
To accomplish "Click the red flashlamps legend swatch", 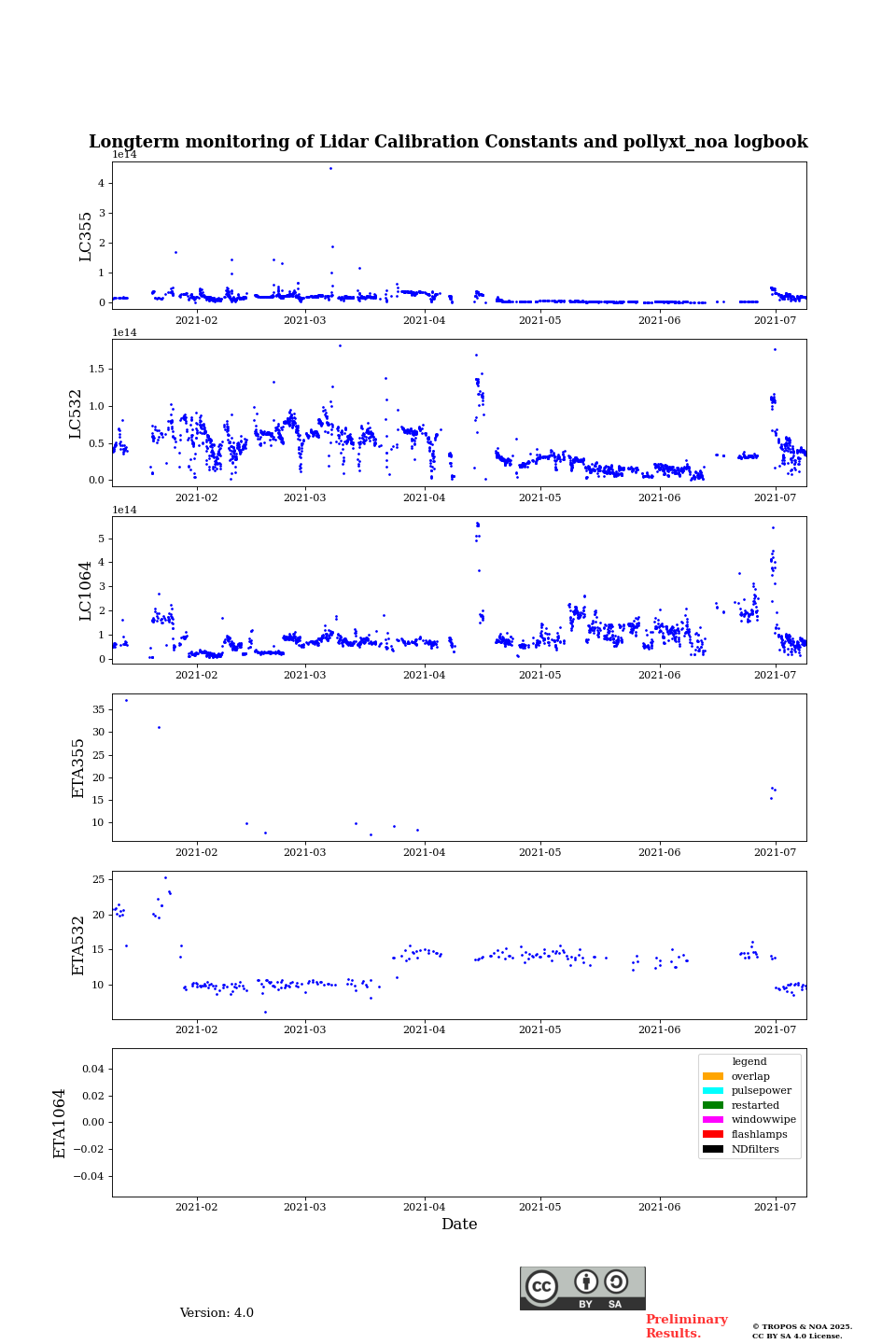I will click(712, 1135).
